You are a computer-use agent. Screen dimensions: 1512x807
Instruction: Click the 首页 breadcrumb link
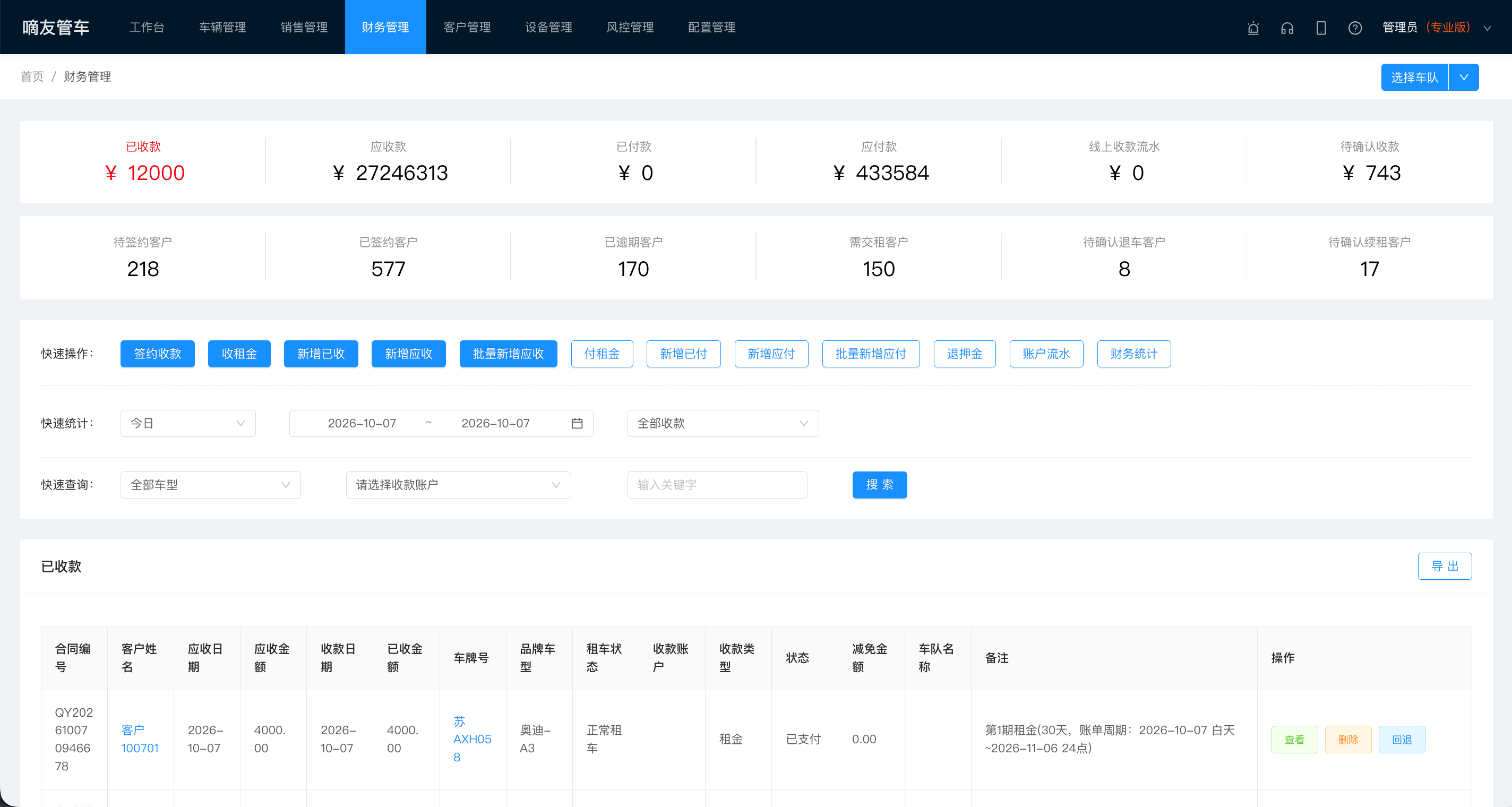click(x=32, y=77)
